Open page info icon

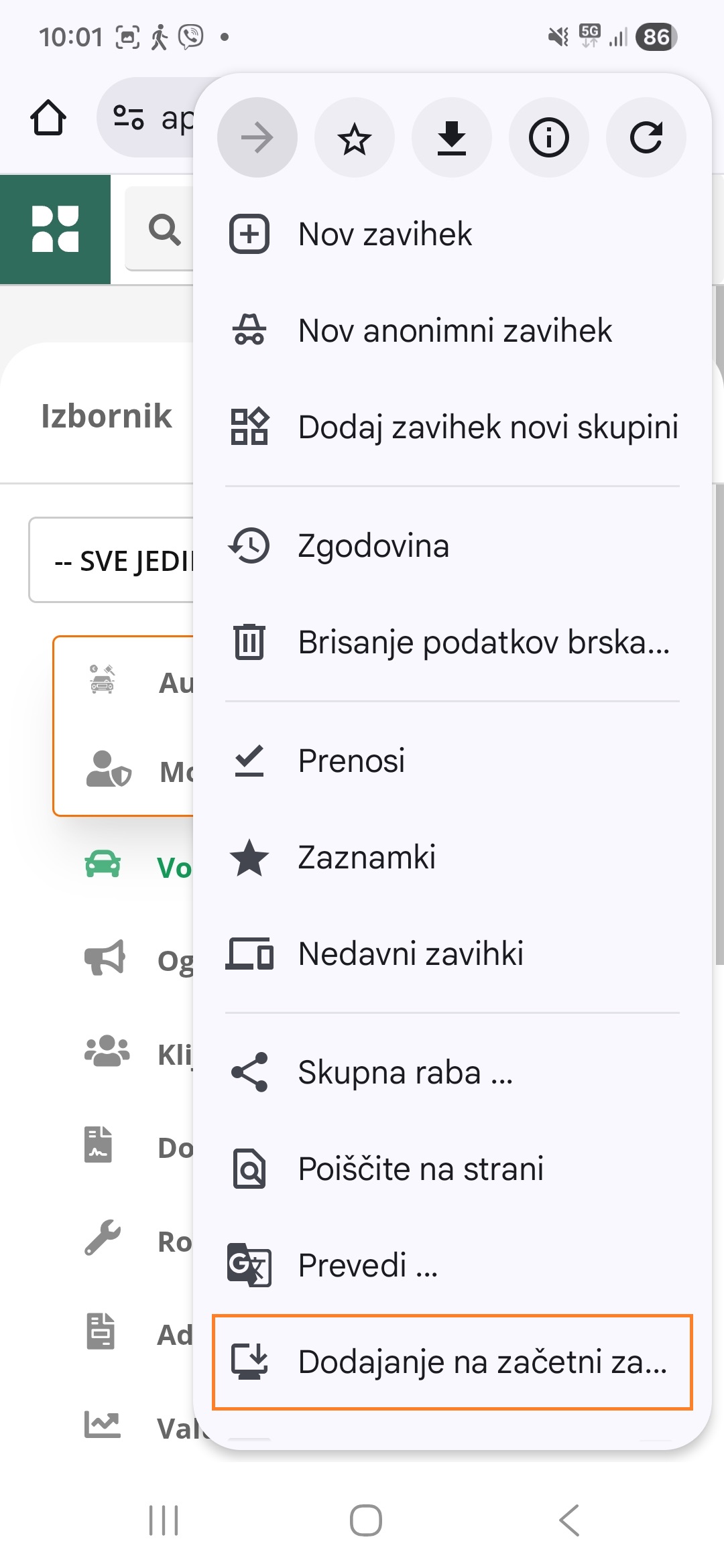coord(548,138)
